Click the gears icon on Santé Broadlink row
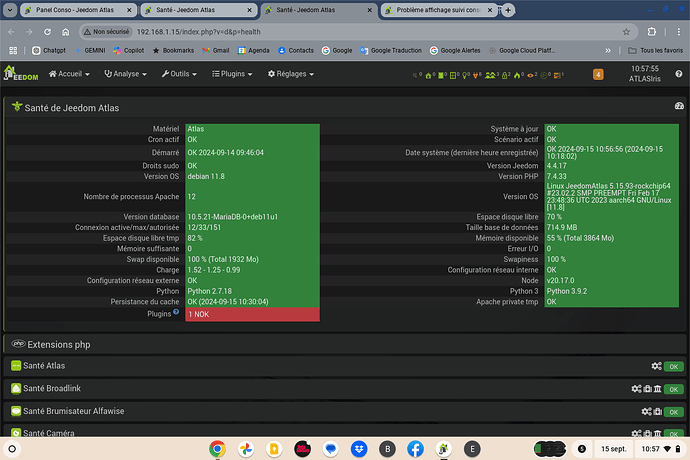The width and height of the screenshot is (690, 460). 636,389
